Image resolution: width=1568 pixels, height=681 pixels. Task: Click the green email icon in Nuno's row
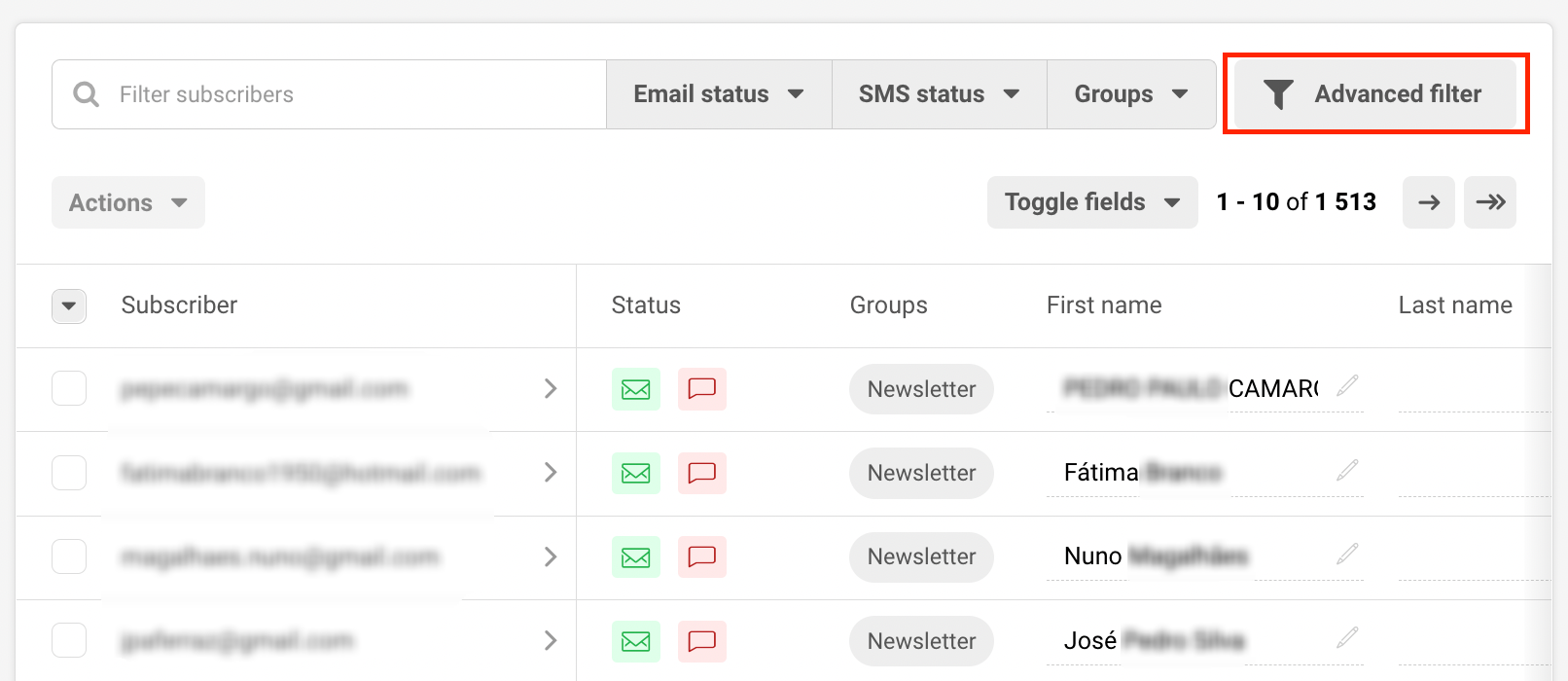tap(635, 556)
